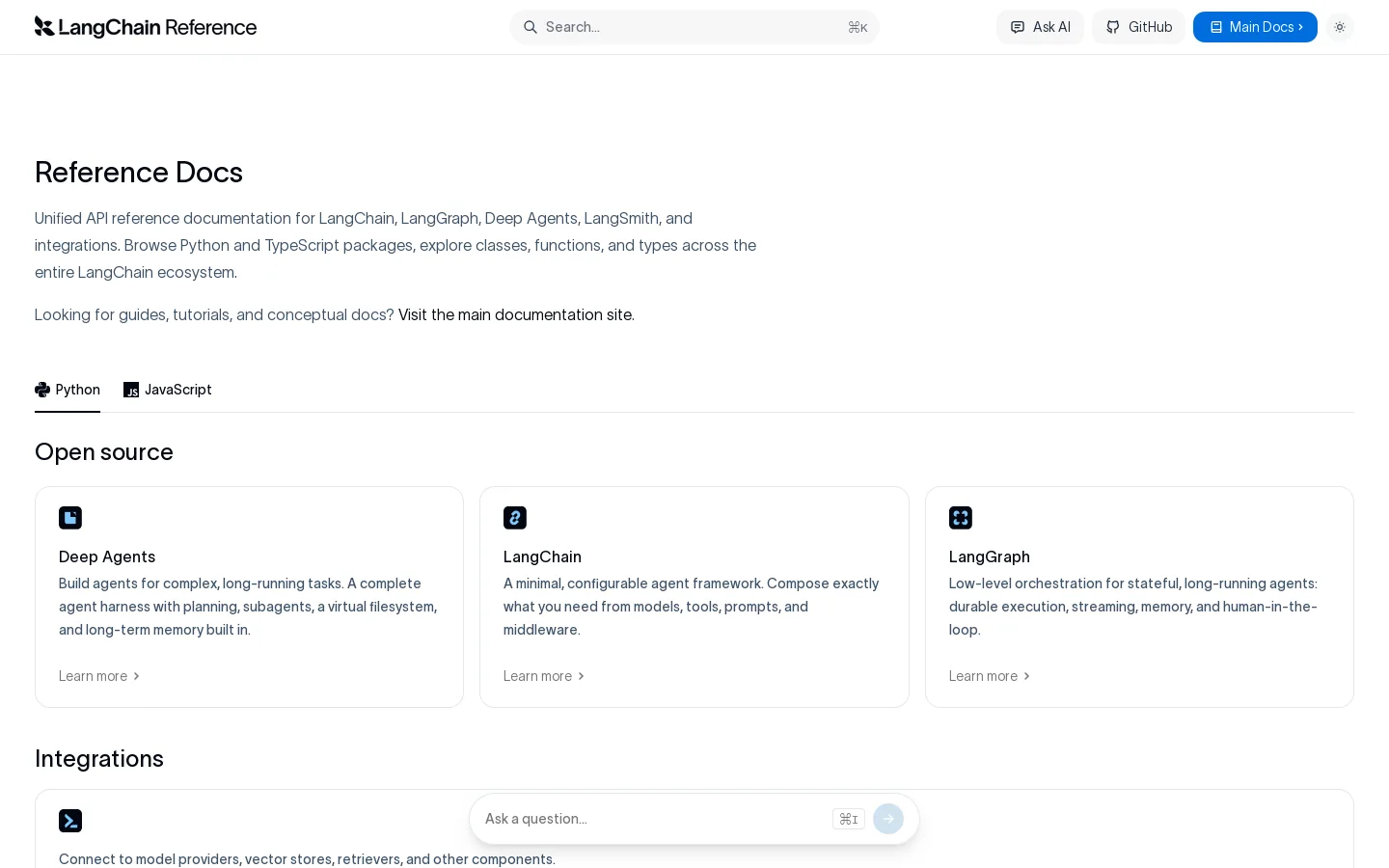The image size is (1389, 868).
Task: Click the LangChain Reference logo
Action: (146, 27)
